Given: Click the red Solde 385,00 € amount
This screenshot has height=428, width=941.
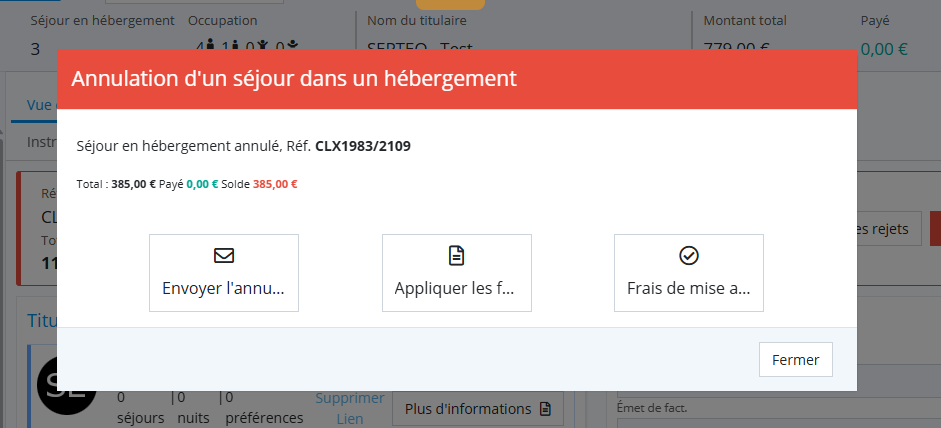Looking at the screenshot, I should pyautogui.click(x=275, y=184).
